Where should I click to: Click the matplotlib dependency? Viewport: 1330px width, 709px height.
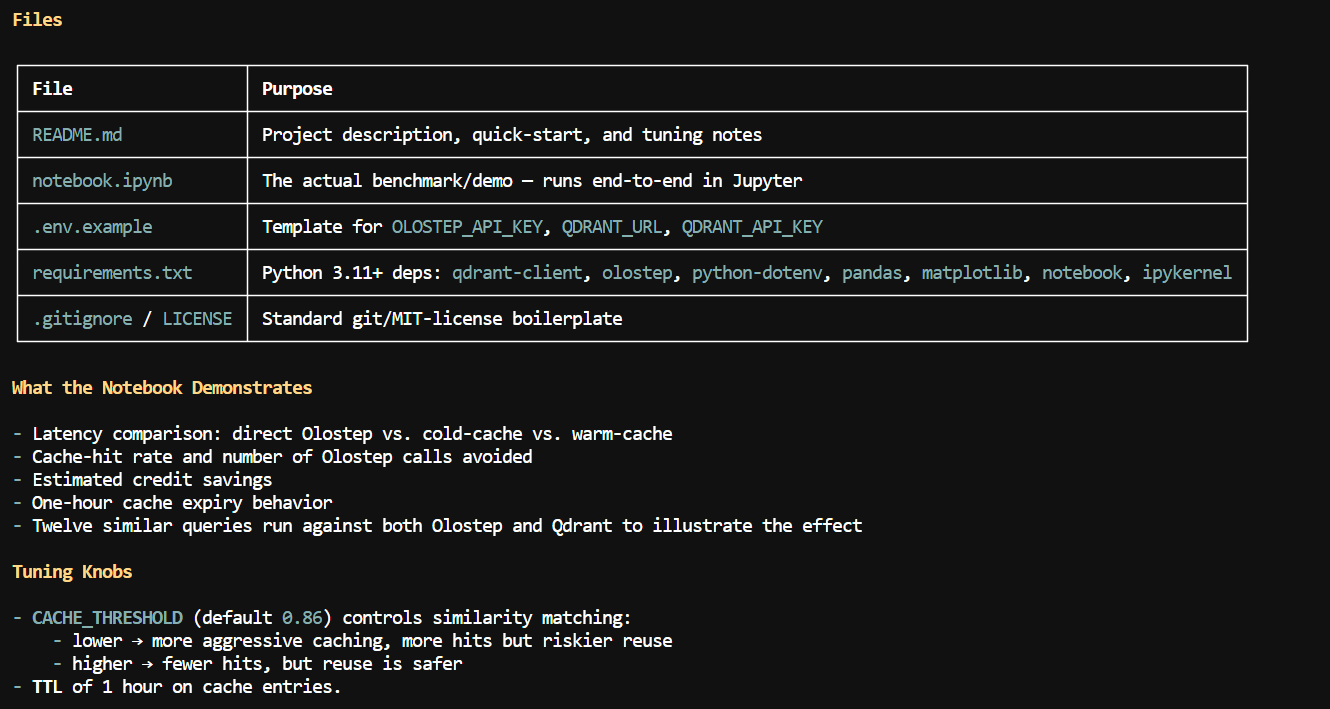pyautogui.click(x=972, y=273)
